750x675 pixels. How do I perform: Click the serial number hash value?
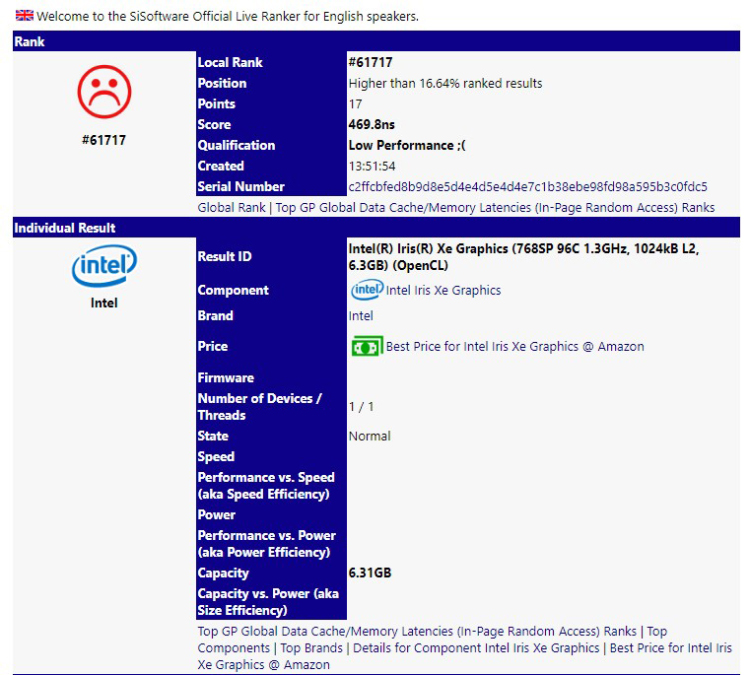pyautogui.click(x=528, y=187)
